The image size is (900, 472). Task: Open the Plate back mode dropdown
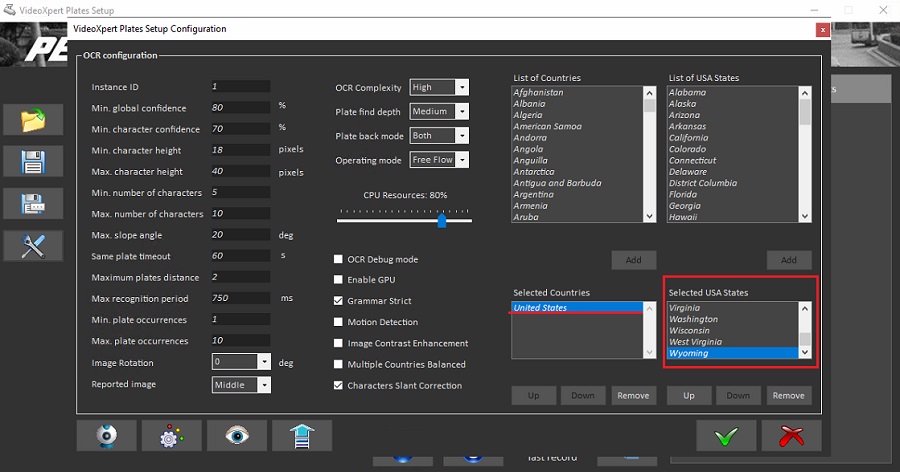462,136
